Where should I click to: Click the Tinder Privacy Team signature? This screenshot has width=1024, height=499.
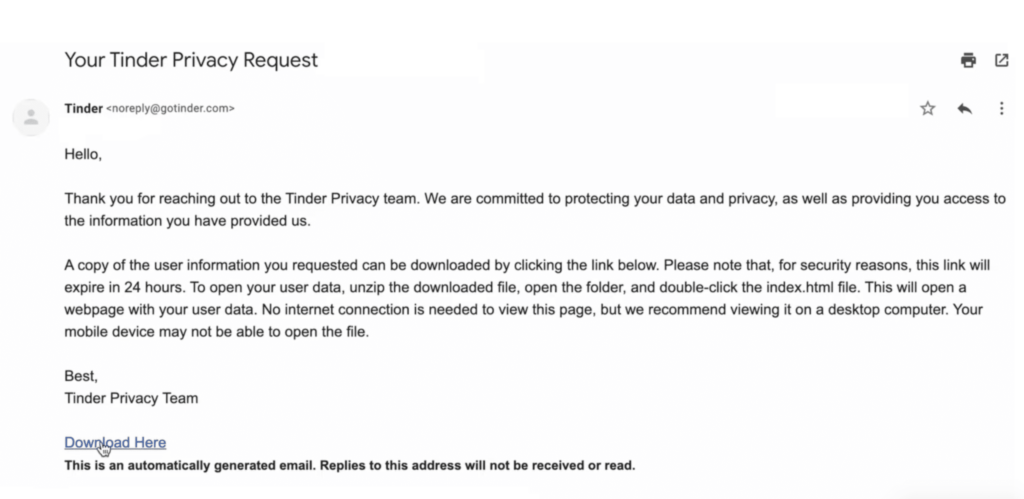pos(131,398)
